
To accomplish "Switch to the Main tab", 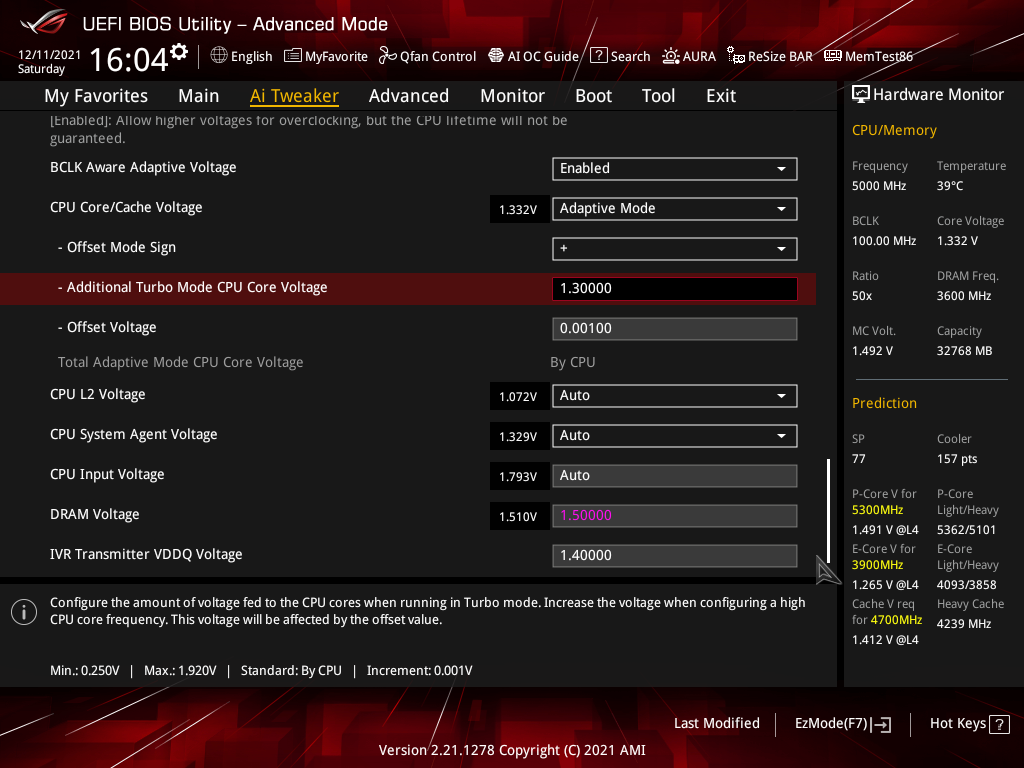I will tap(199, 96).
